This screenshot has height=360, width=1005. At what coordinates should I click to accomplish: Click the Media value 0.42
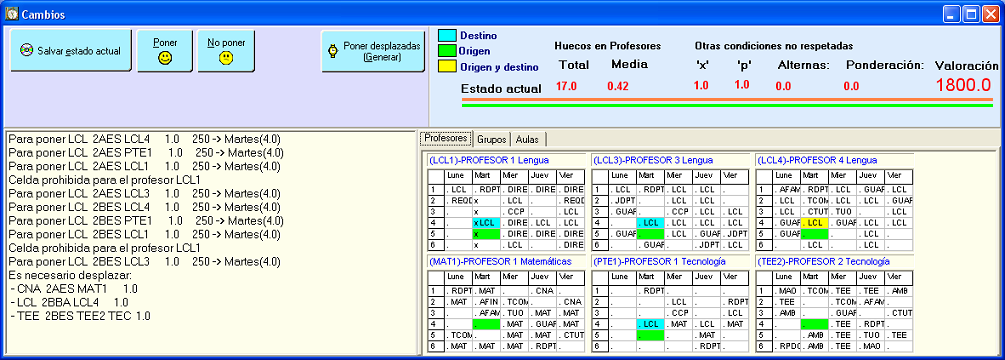(617, 86)
